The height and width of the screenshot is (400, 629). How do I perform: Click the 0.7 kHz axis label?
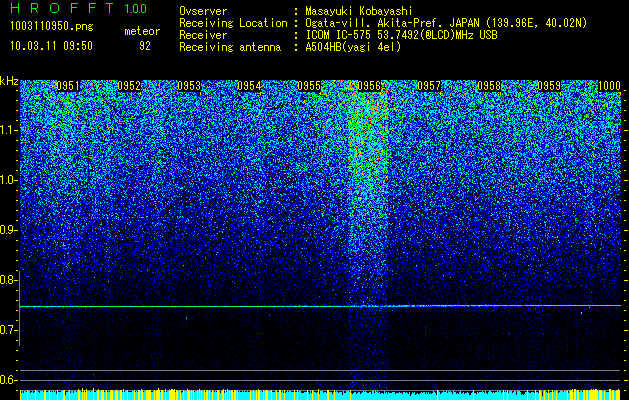tap(8, 330)
